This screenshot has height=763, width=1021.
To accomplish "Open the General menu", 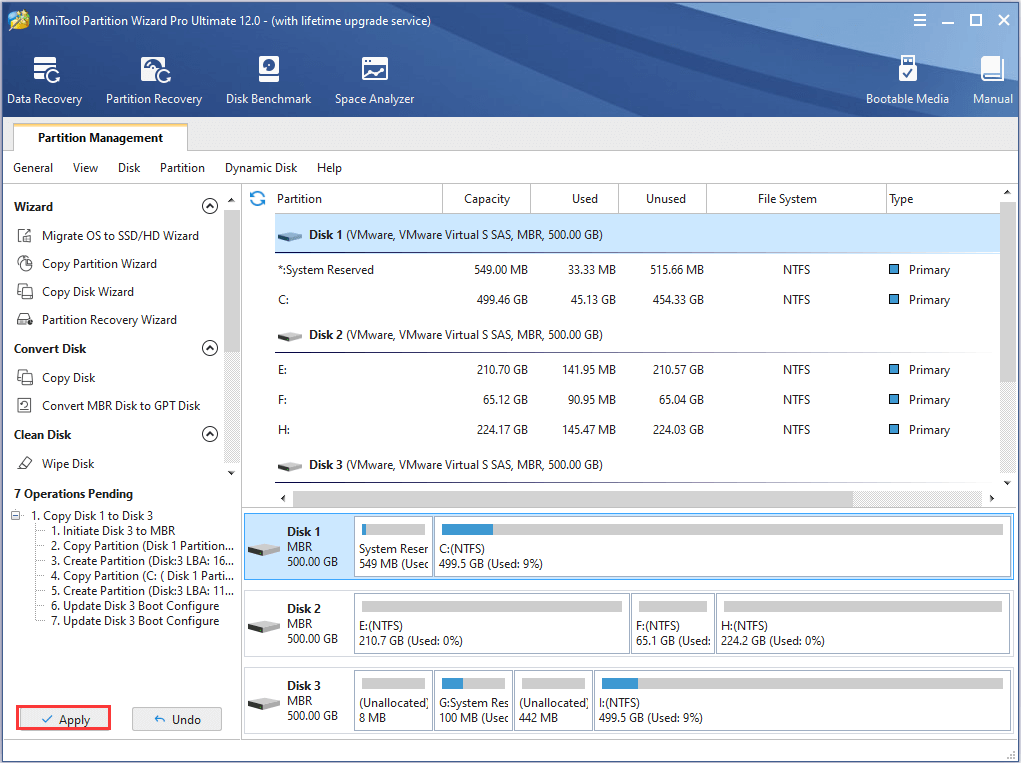I will click(33, 168).
